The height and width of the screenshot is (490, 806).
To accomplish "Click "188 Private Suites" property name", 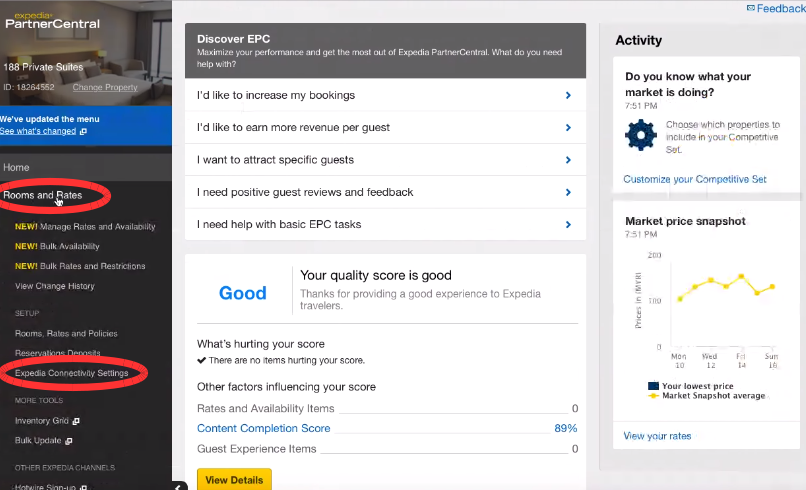I will 43,67.
